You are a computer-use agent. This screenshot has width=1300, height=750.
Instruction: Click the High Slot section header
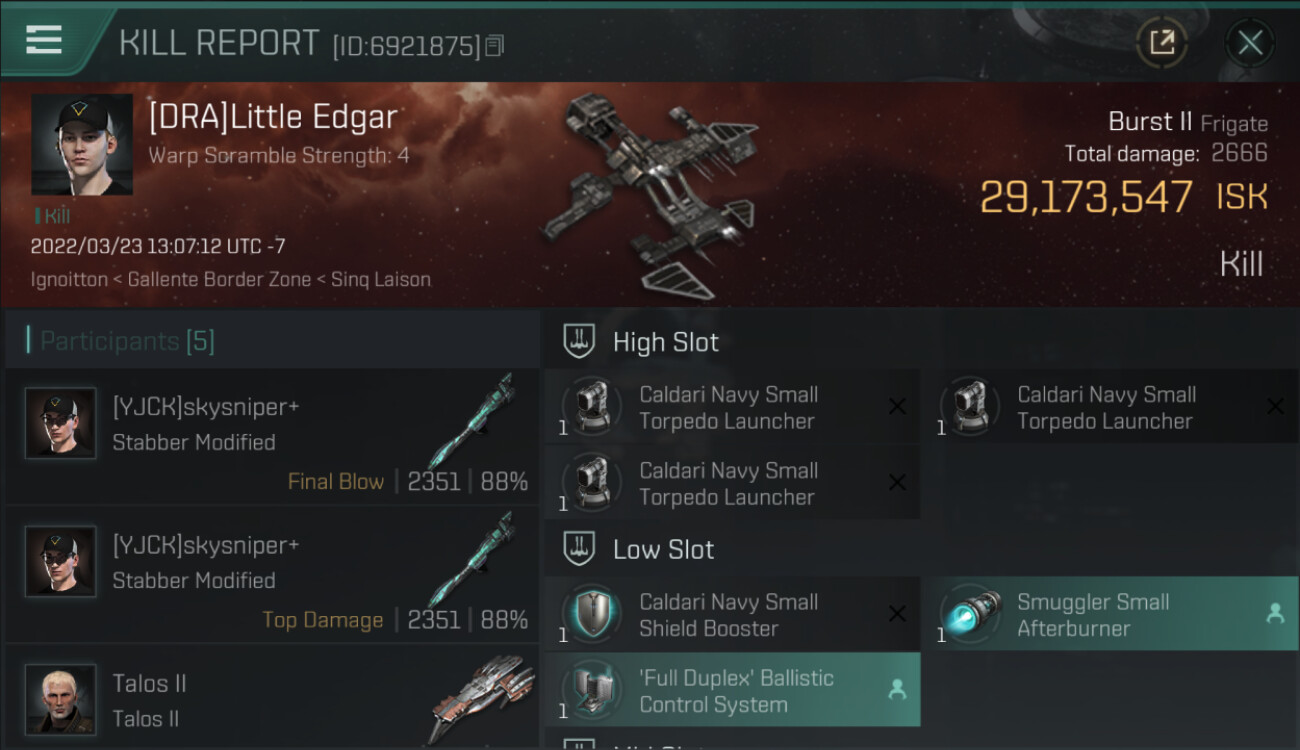pyautogui.click(x=665, y=342)
